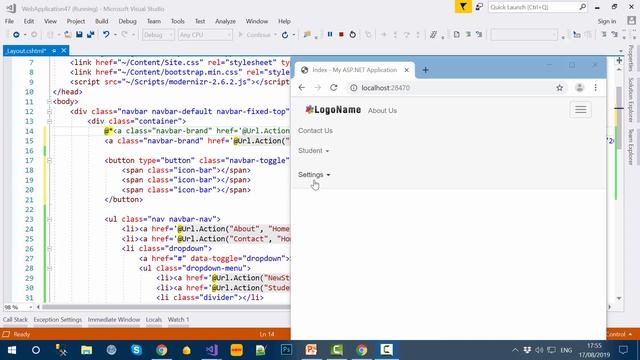Viewport: 640px width, 360px height.
Task: Click the Open File icon in toolbar
Action: click(68, 35)
